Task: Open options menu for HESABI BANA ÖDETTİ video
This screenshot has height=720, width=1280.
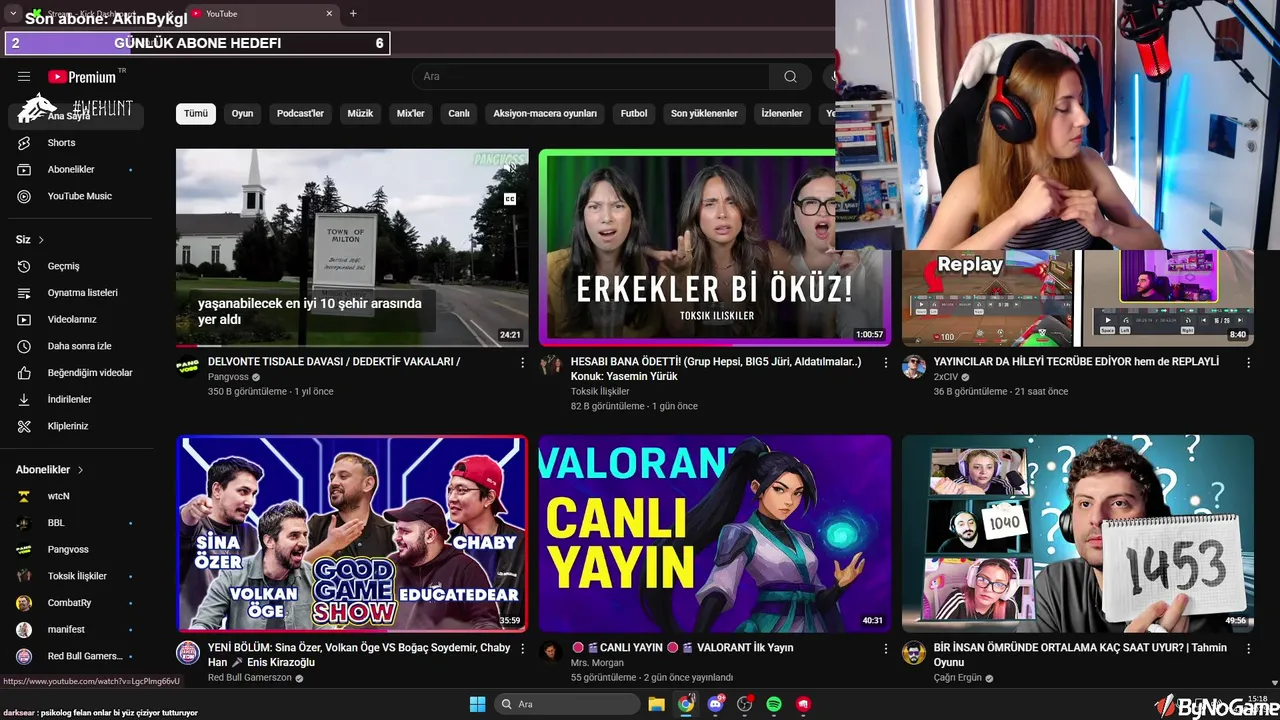Action: pos(885,363)
